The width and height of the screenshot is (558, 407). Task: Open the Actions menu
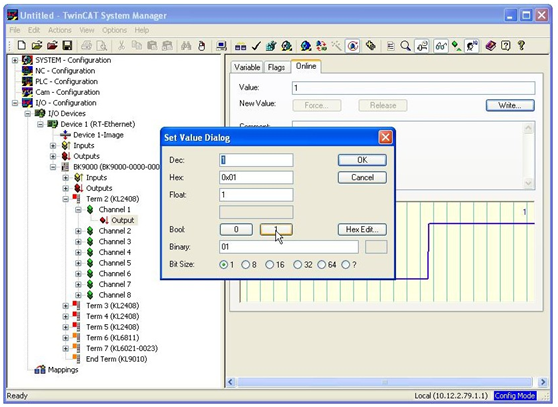tap(59, 30)
